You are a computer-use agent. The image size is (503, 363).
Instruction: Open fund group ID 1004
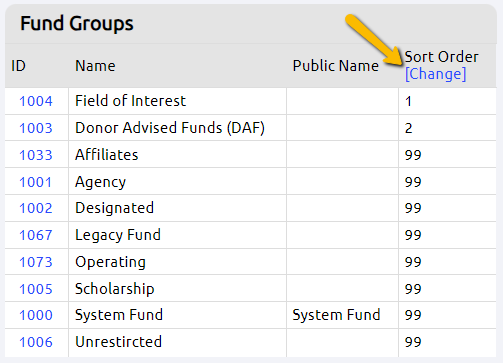point(36,101)
